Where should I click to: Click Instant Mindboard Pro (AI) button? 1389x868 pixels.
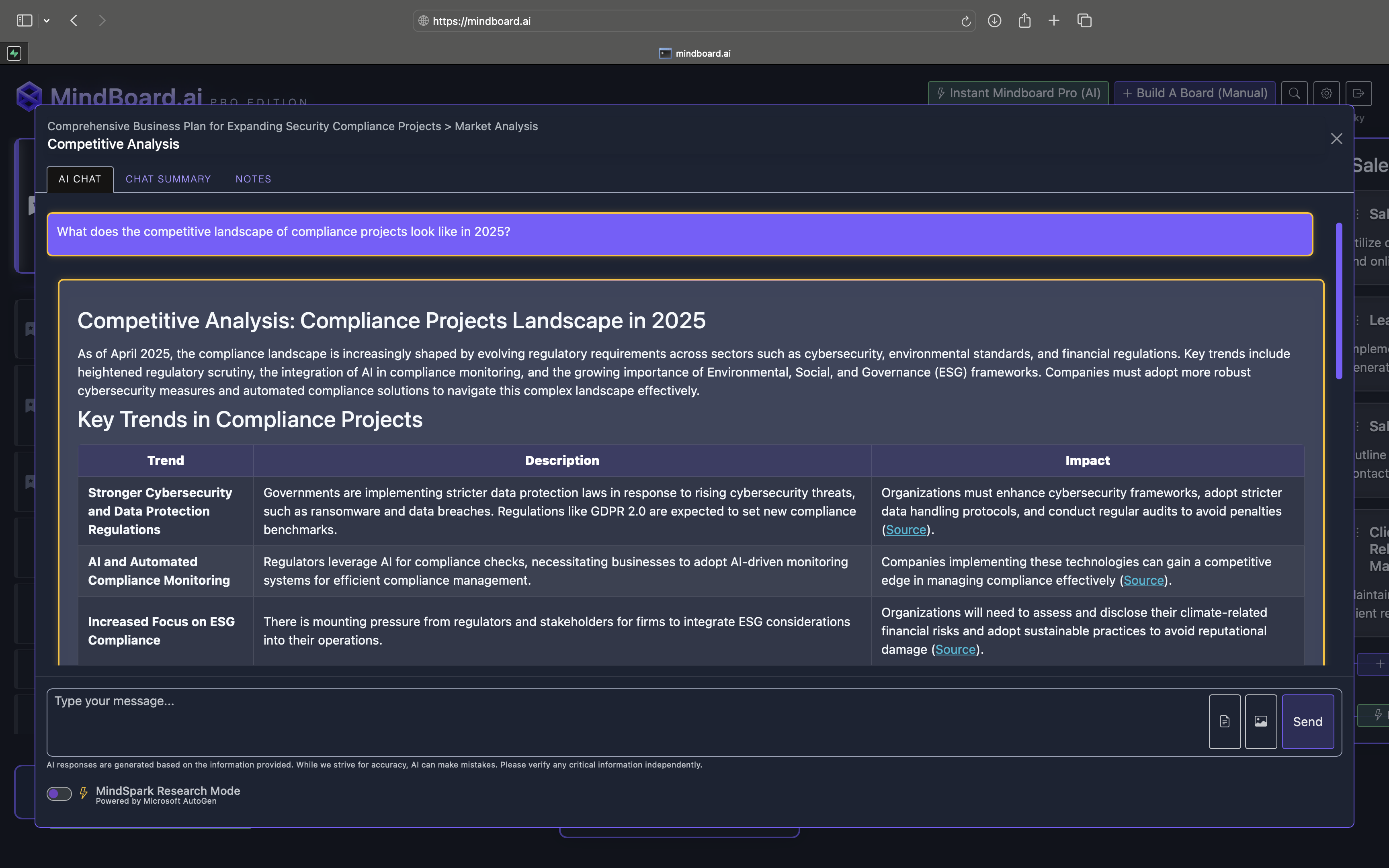tap(1018, 93)
